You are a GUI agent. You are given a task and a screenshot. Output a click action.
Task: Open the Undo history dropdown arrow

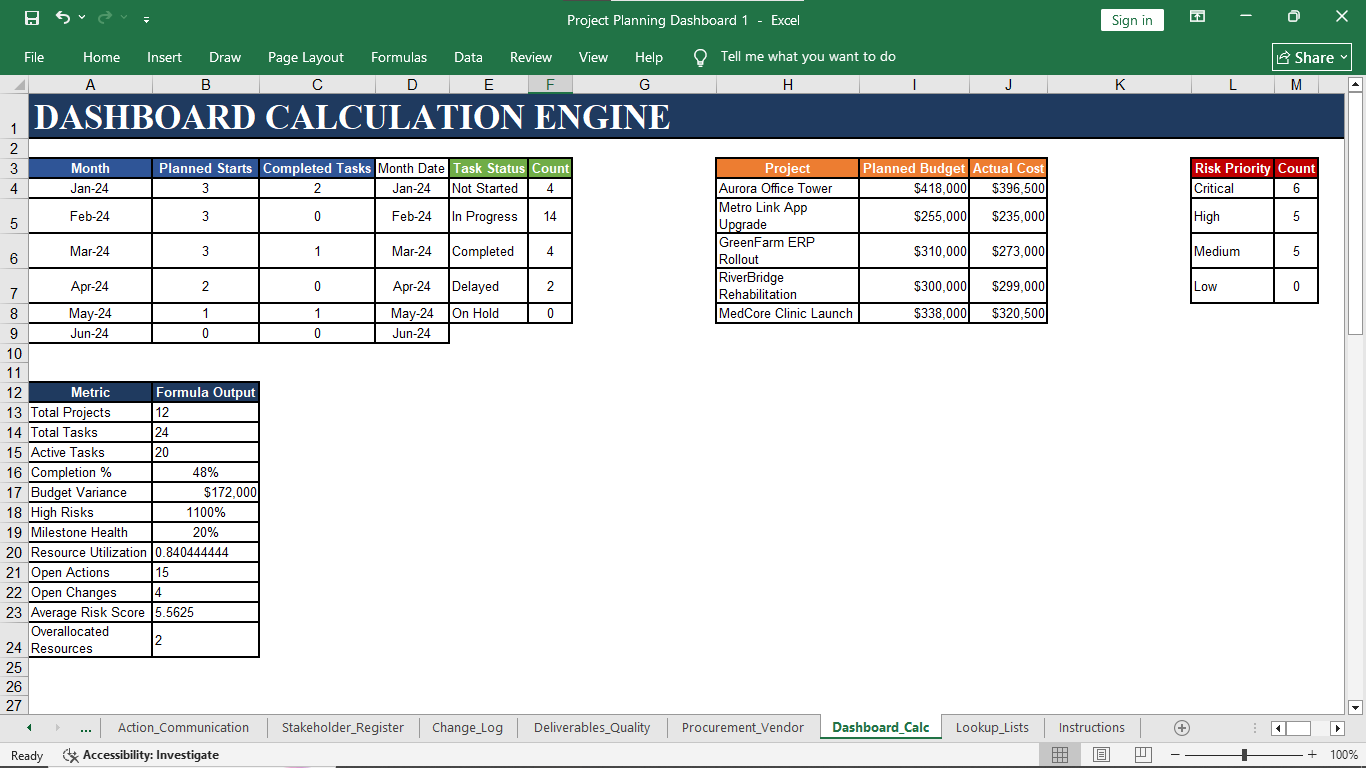(x=82, y=19)
